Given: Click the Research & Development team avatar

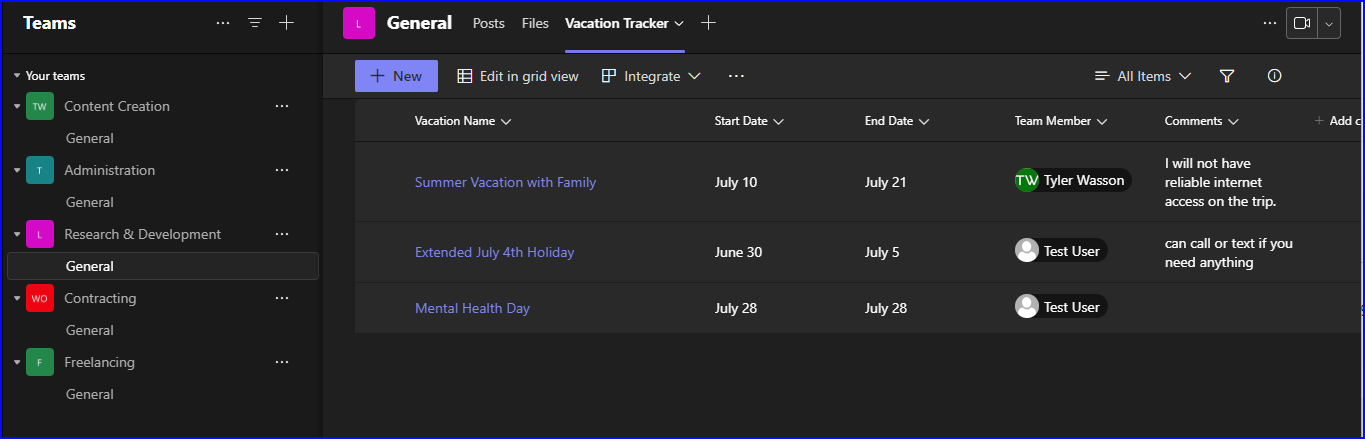Looking at the screenshot, I should click(39, 234).
